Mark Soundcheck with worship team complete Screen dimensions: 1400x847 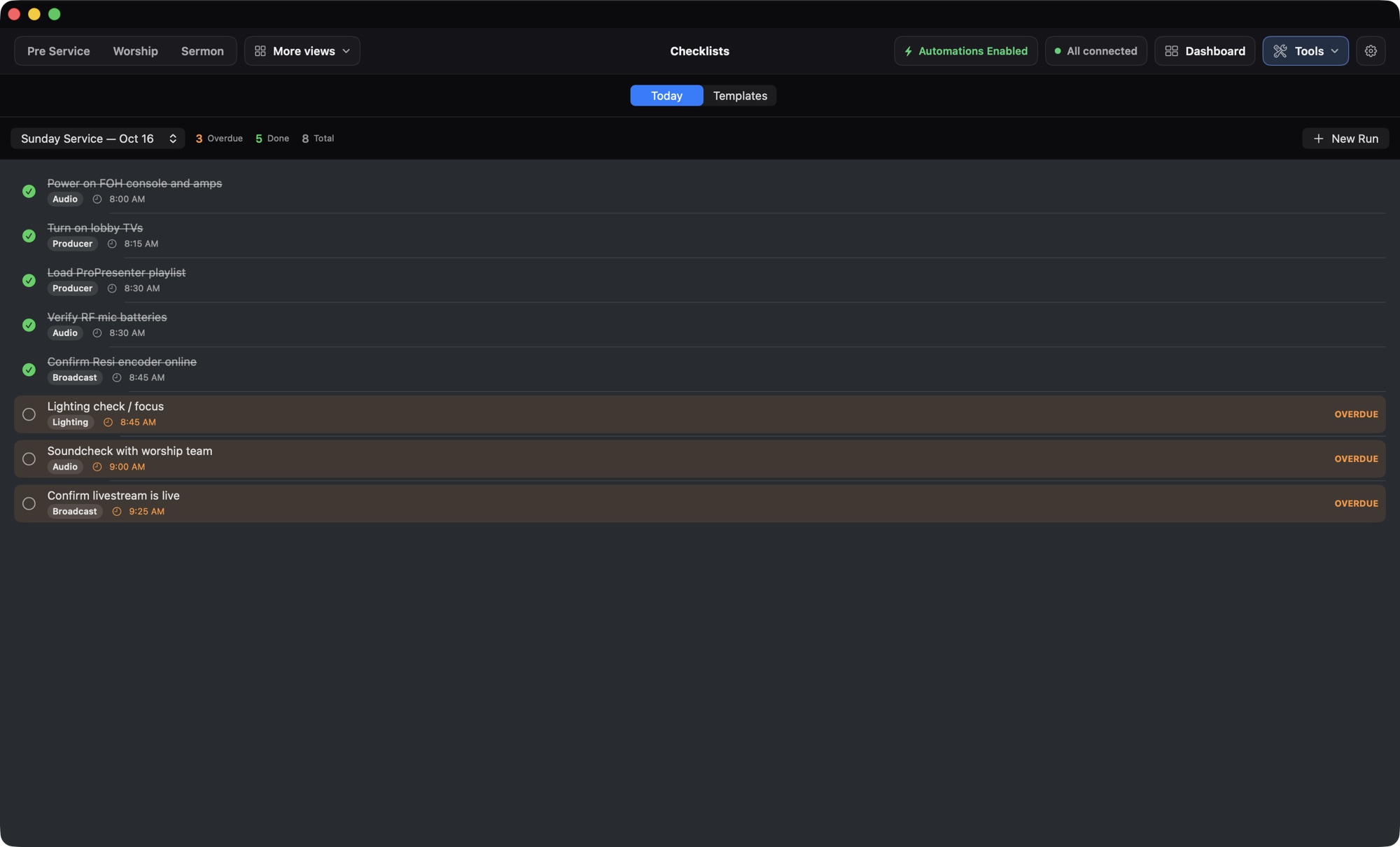[x=29, y=459]
